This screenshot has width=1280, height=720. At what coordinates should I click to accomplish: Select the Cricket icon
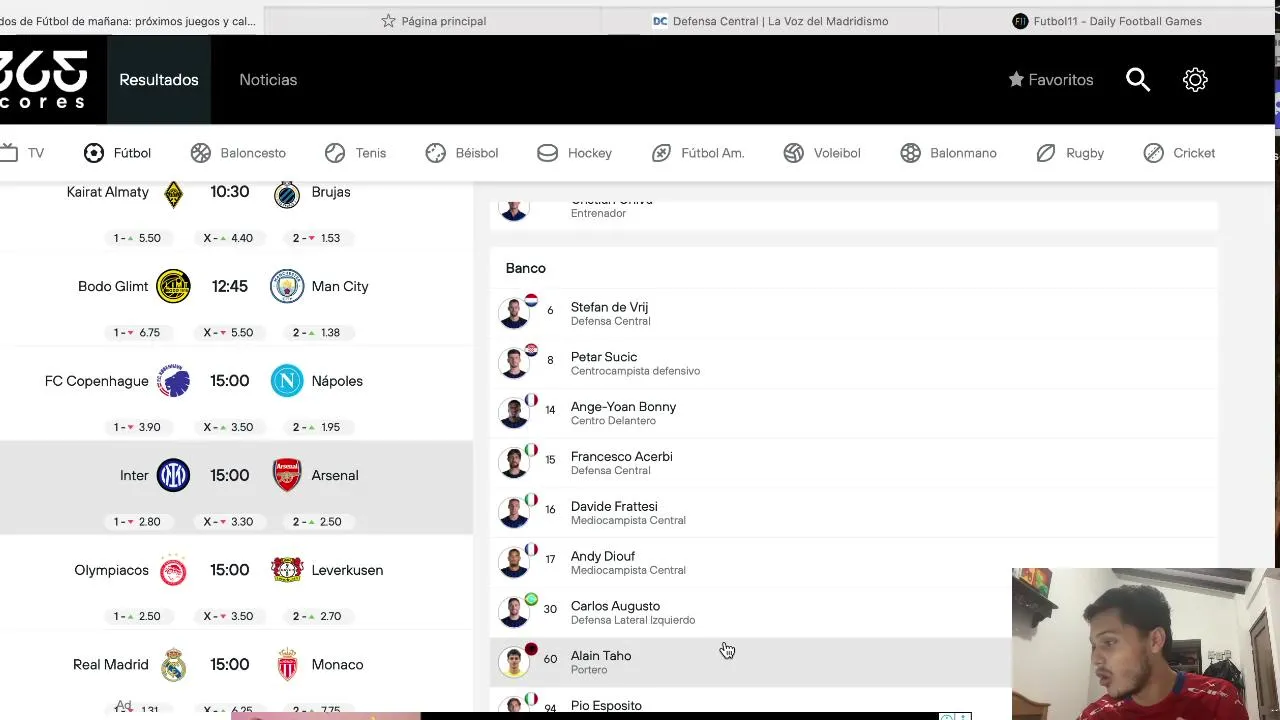[x=1154, y=153]
